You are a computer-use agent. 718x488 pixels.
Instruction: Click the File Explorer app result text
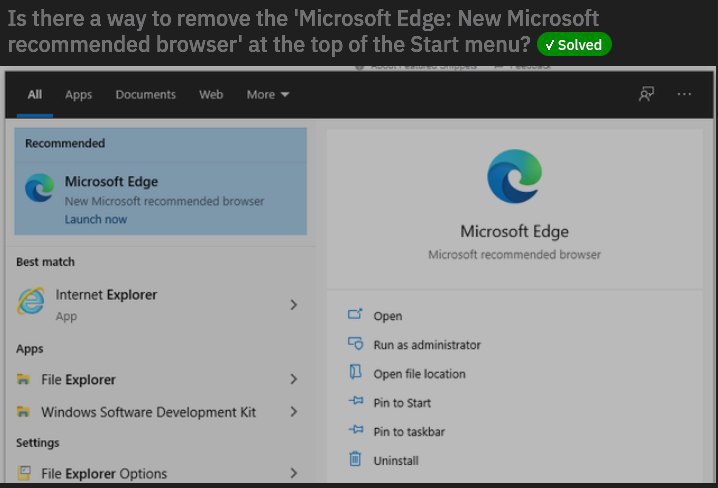click(x=78, y=380)
